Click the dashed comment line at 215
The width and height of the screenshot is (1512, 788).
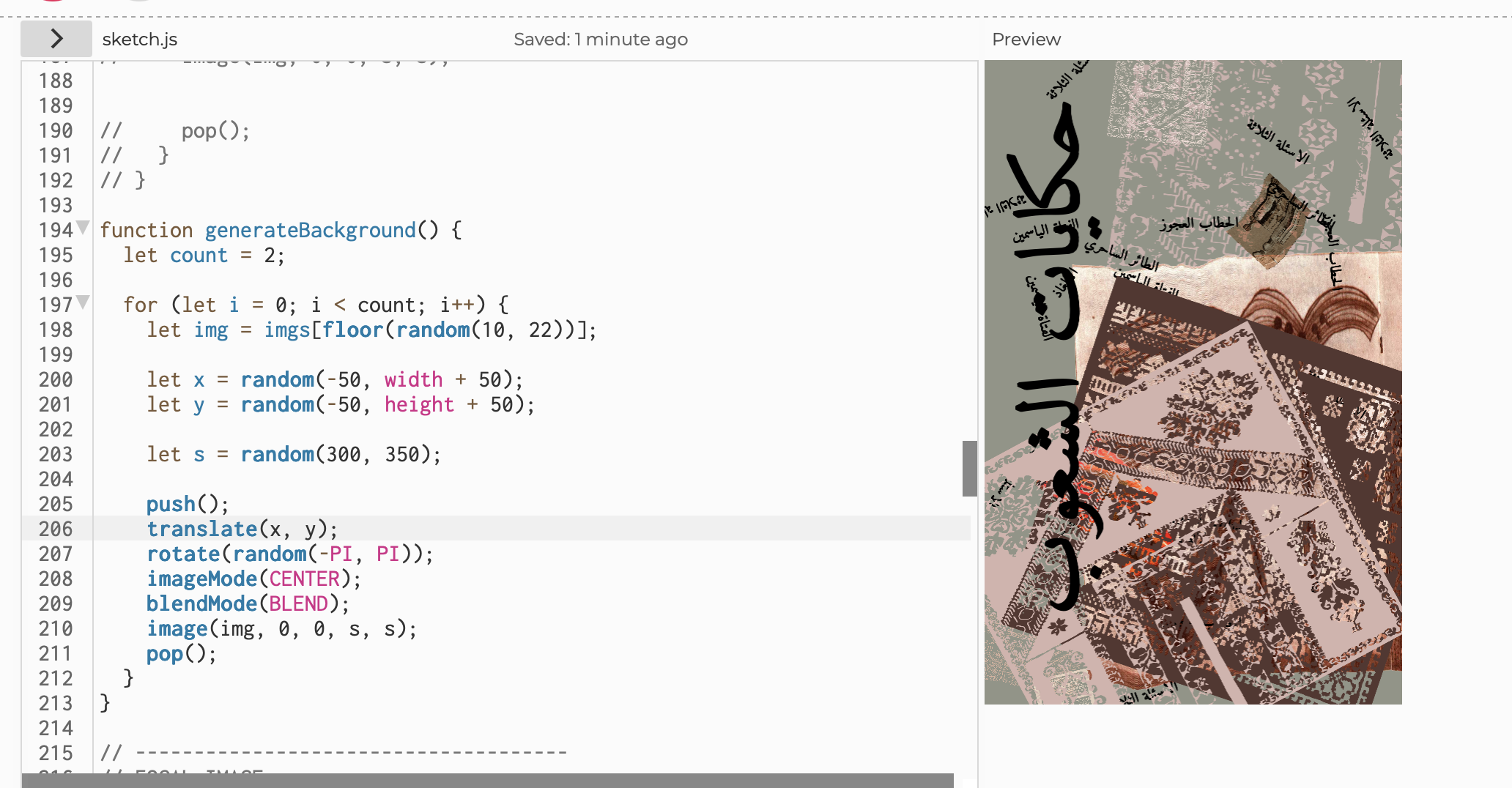333,754
